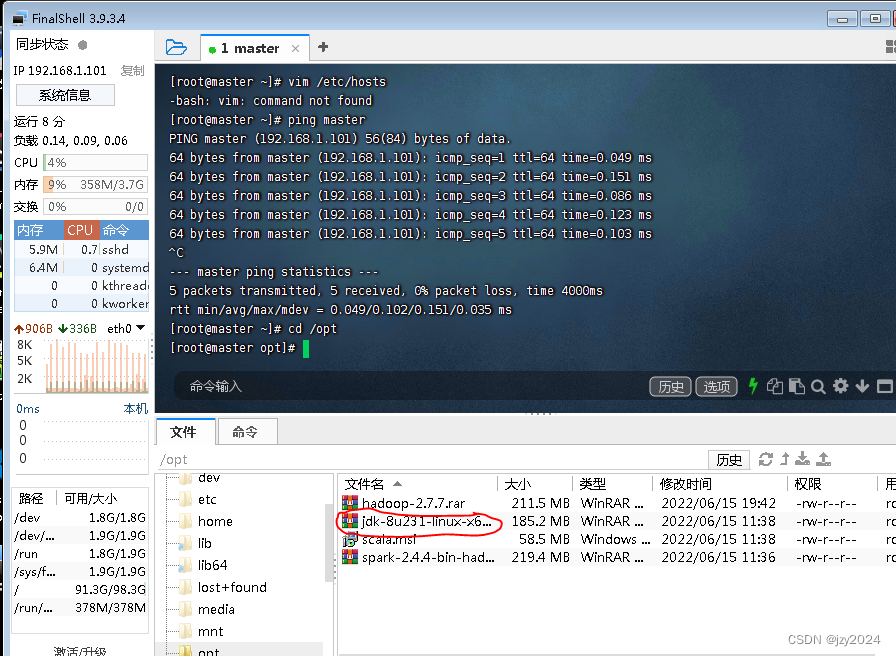Sort processes by 命令 column

(x=124, y=230)
